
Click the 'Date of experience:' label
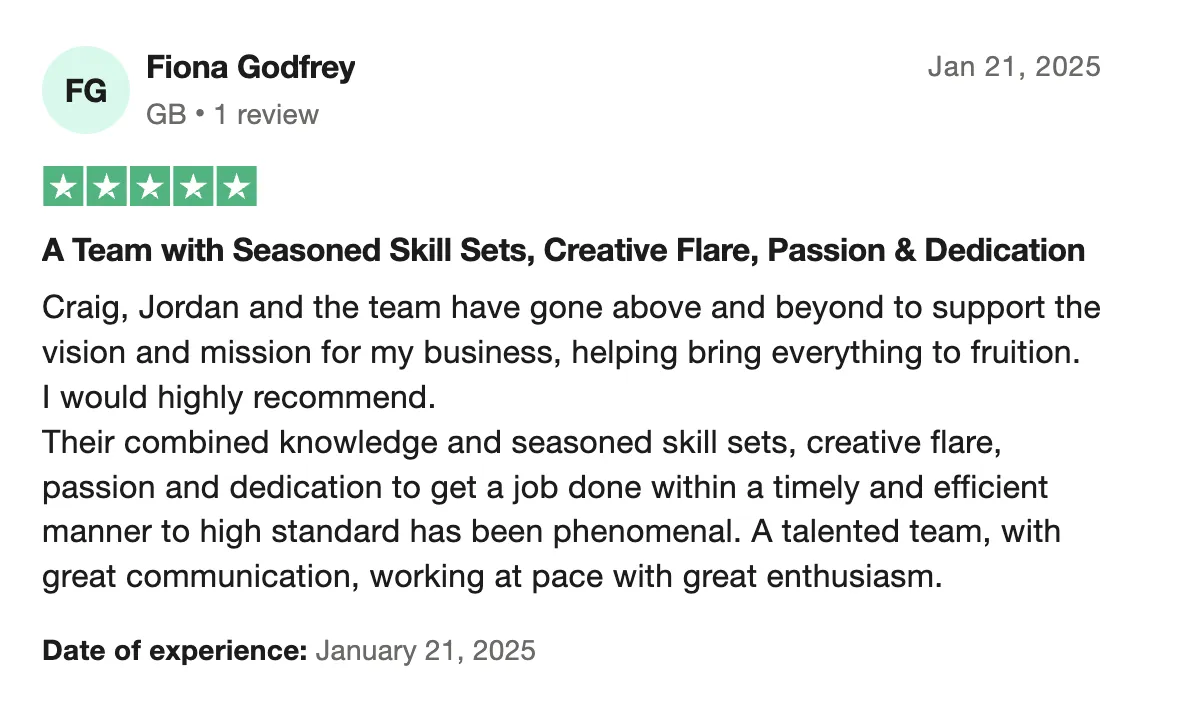tap(175, 650)
